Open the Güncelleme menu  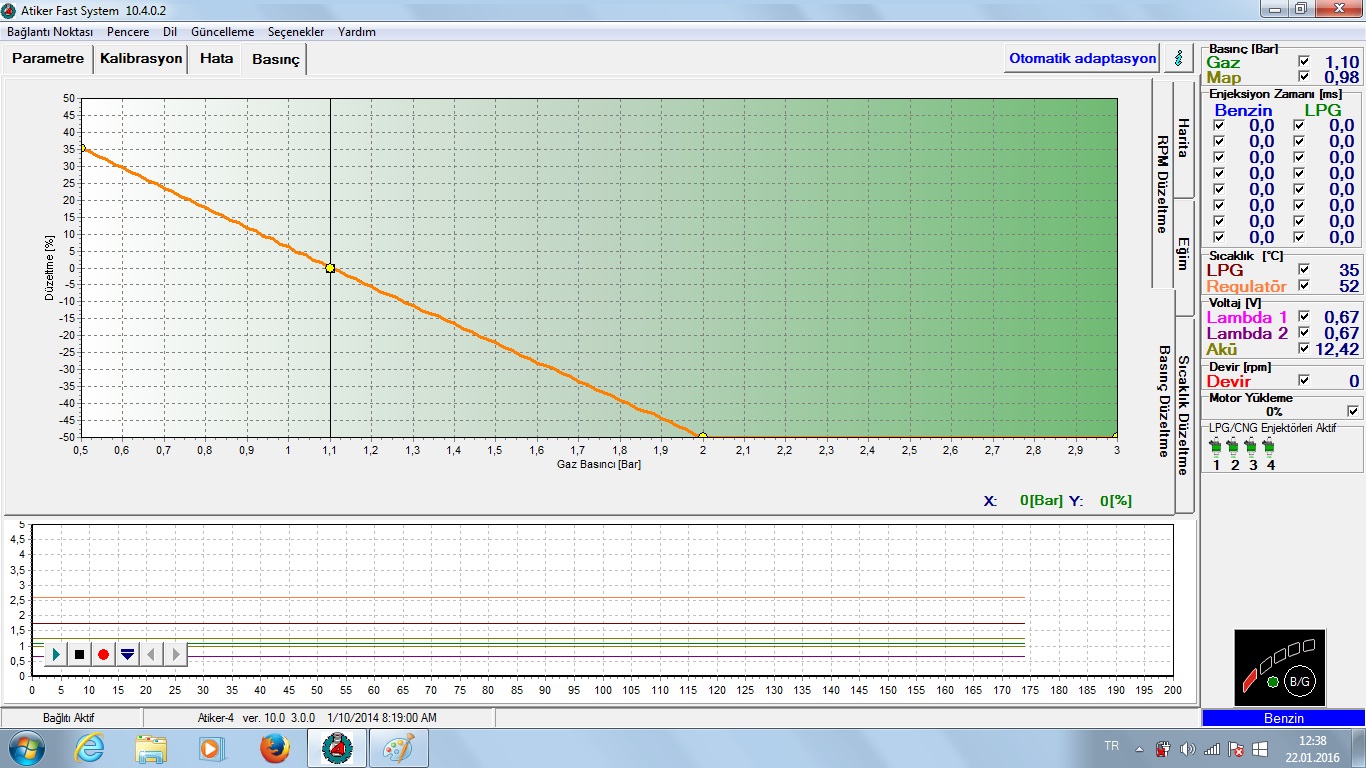(x=222, y=32)
